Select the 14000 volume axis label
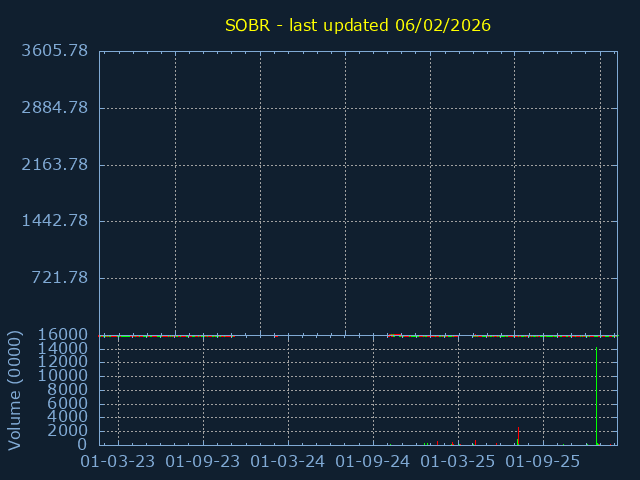Image resolution: width=640 pixels, height=480 pixels. pos(62,349)
